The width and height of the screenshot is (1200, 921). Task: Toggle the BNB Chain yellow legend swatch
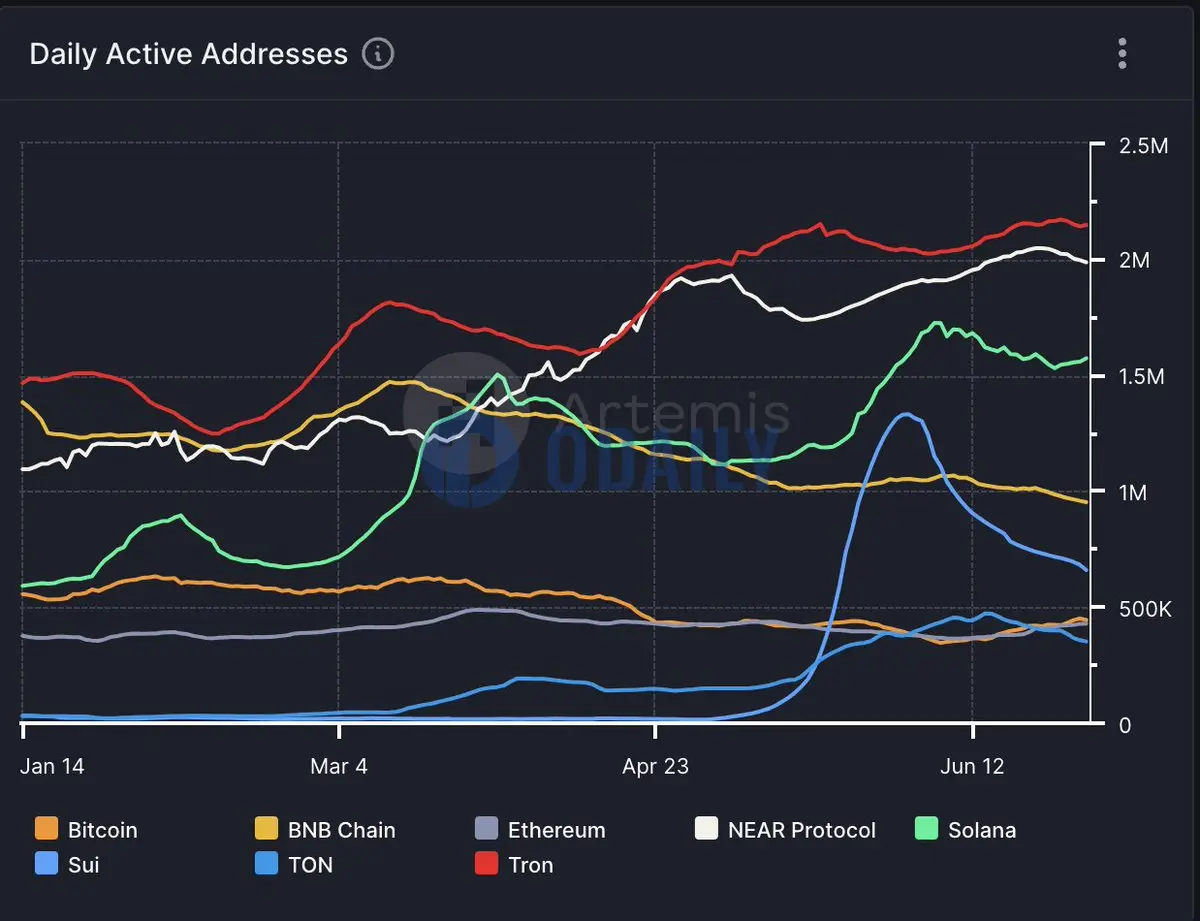[x=266, y=829]
